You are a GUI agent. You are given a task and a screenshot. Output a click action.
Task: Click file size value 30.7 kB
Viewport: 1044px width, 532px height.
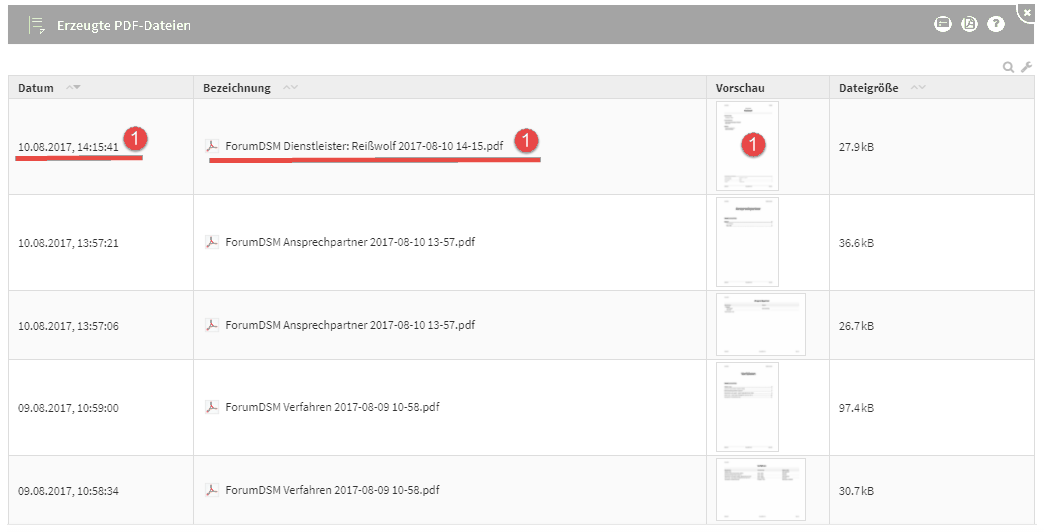(856, 491)
